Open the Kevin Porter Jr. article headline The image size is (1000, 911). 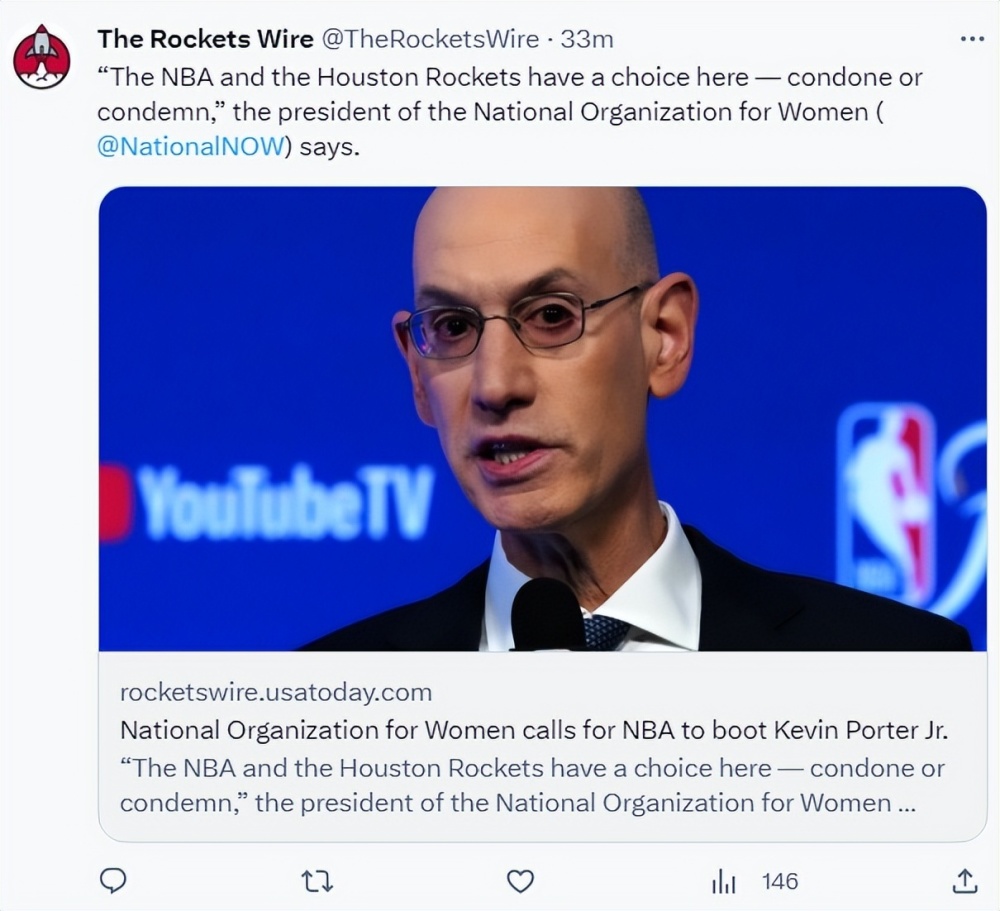(533, 730)
